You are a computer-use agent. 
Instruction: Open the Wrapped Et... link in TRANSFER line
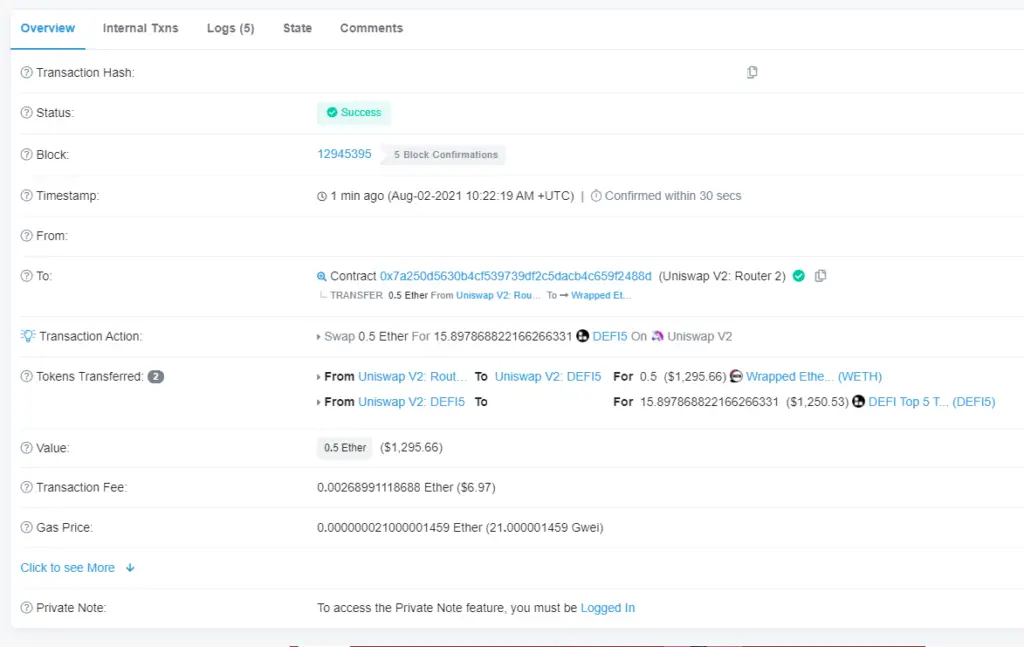[x=601, y=296]
